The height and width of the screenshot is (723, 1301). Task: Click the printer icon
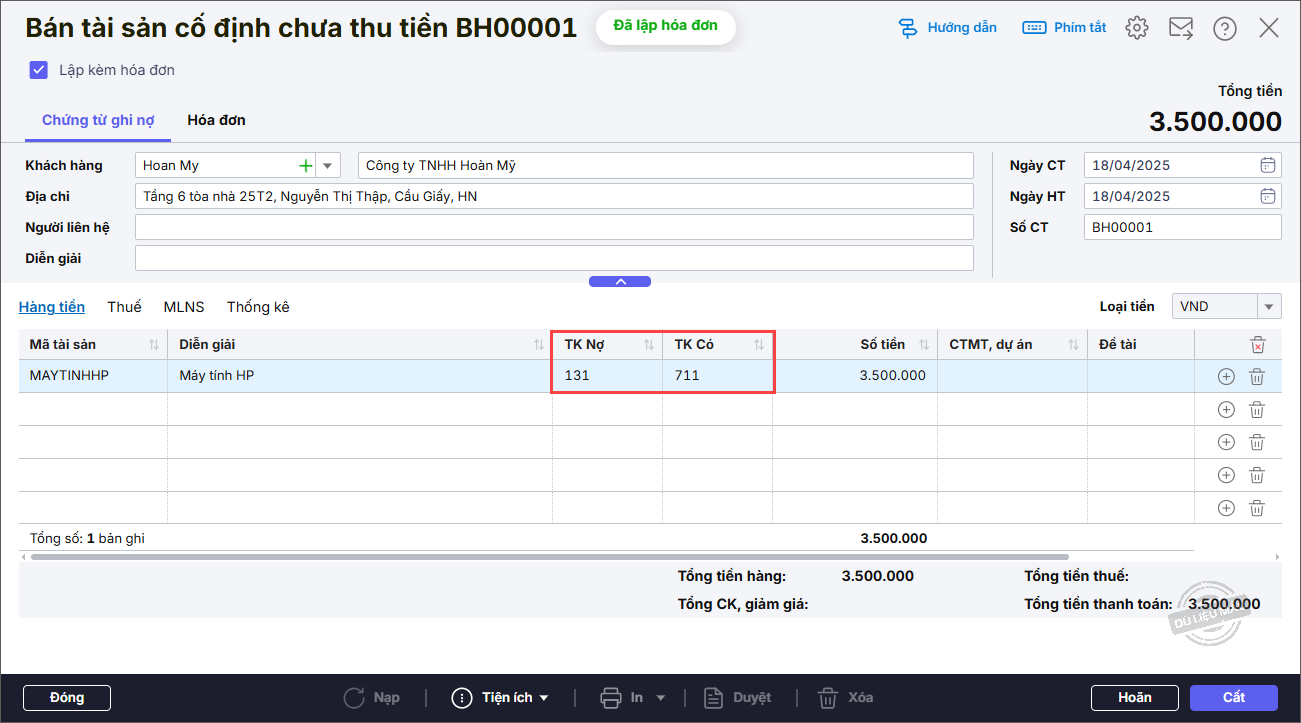[x=611, y=698]
